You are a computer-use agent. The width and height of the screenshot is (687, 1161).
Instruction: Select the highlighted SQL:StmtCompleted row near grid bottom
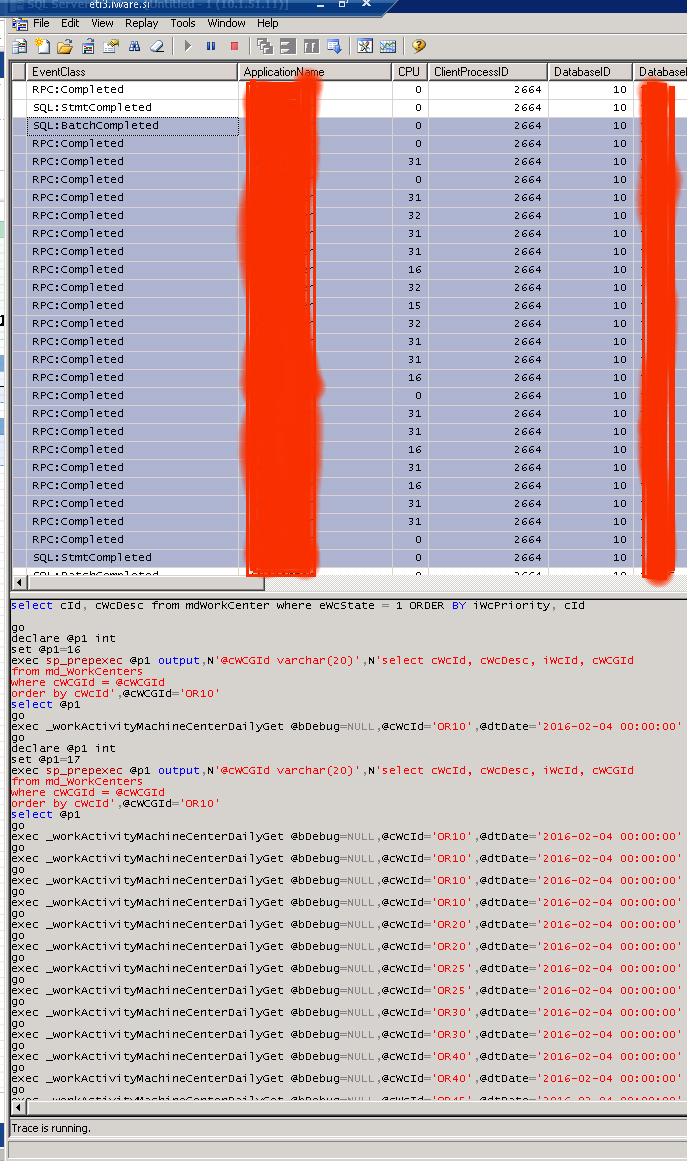[349, 558]
